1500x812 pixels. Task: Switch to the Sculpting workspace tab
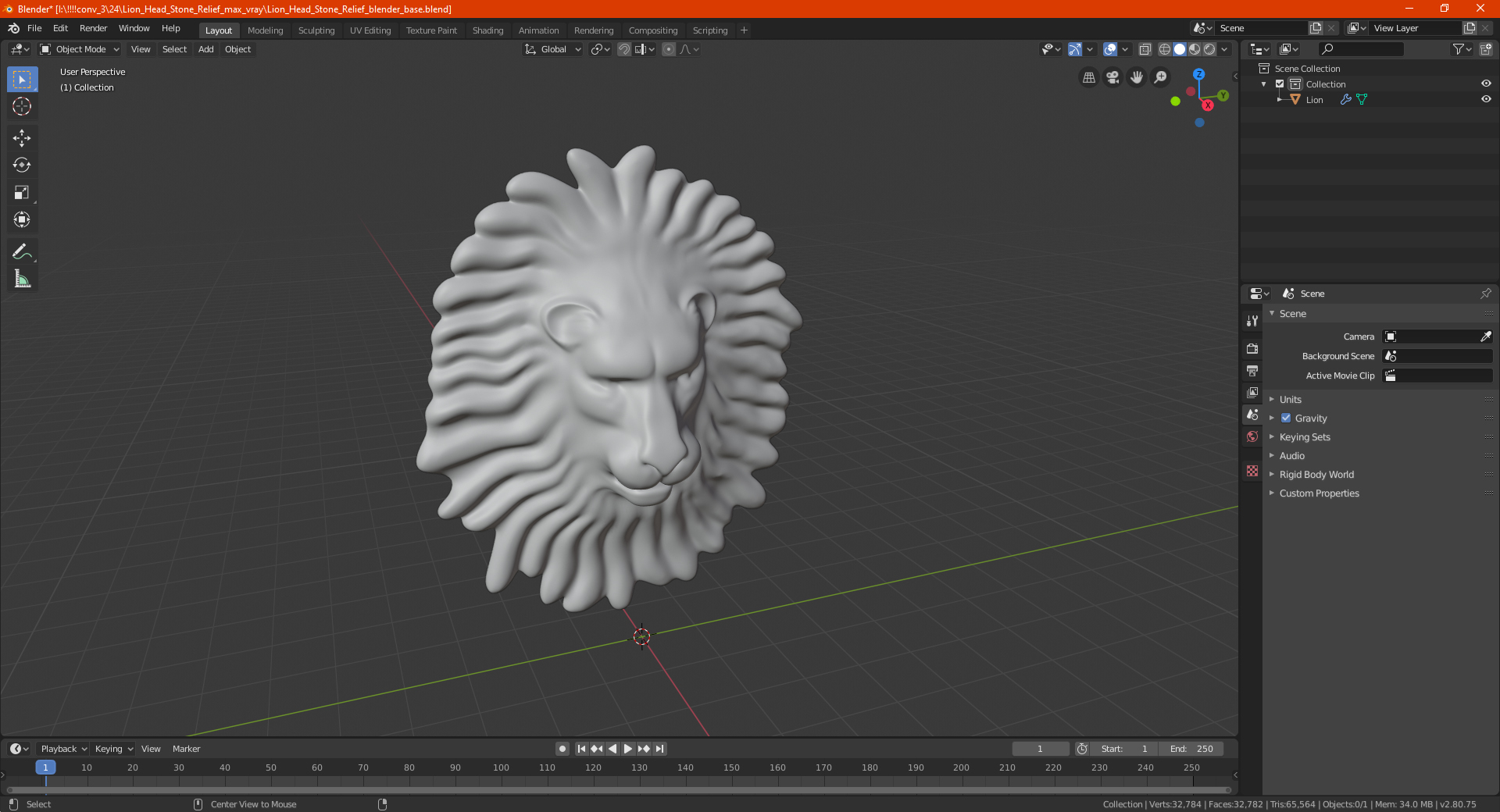point(316,30)
